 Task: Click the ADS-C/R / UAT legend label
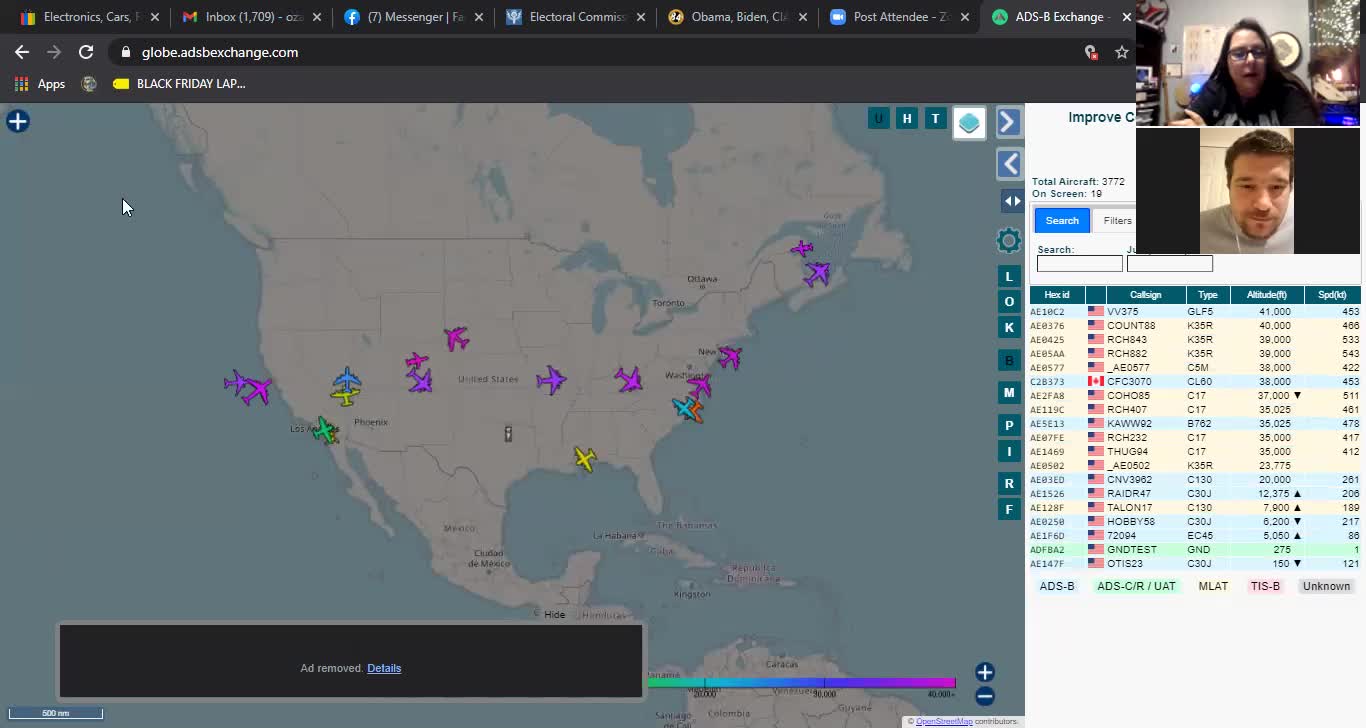click(1136, 586)
